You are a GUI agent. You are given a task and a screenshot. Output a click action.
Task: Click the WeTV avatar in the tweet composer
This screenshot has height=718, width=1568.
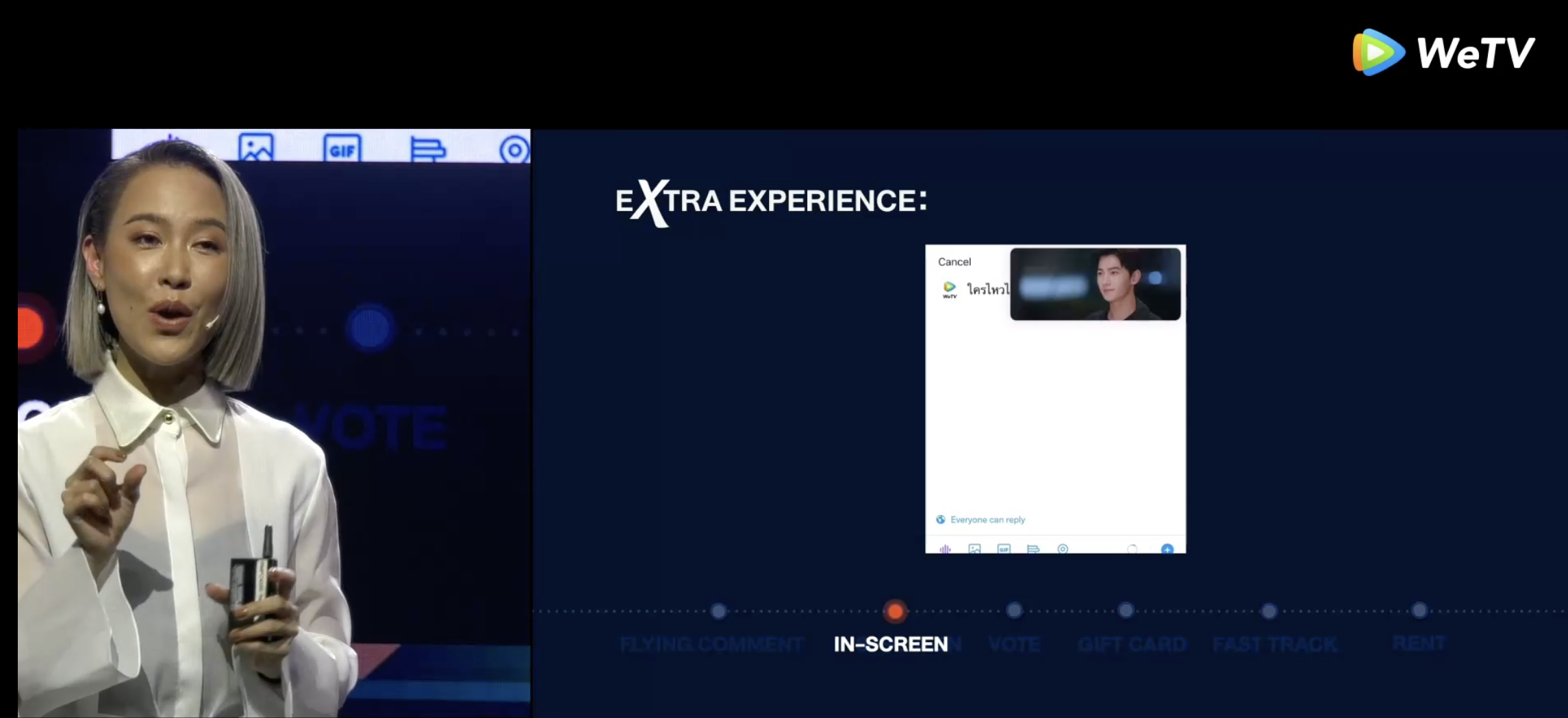(950, 290)
